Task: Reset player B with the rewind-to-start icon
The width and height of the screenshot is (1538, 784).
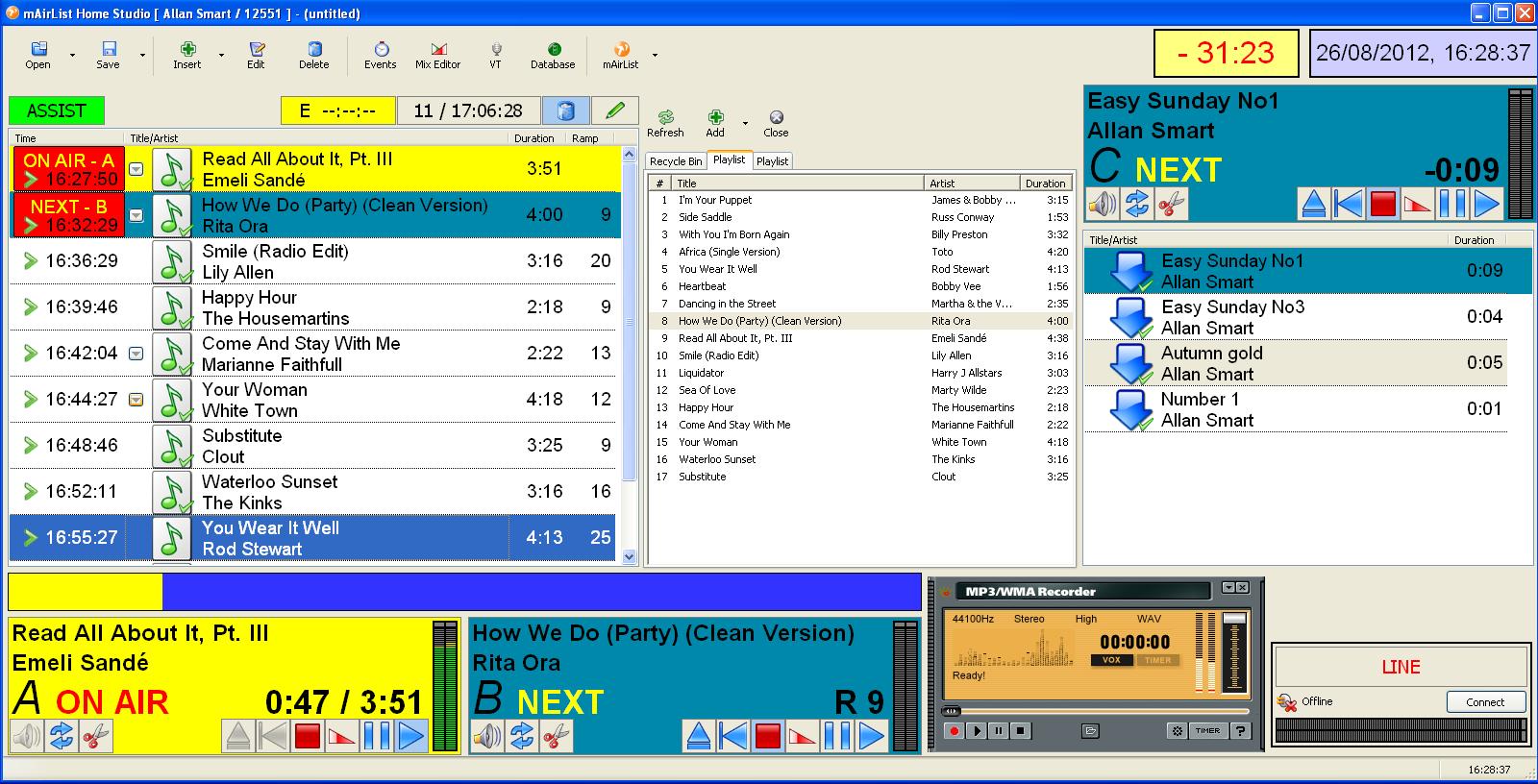Action: [x=733, y=737]
